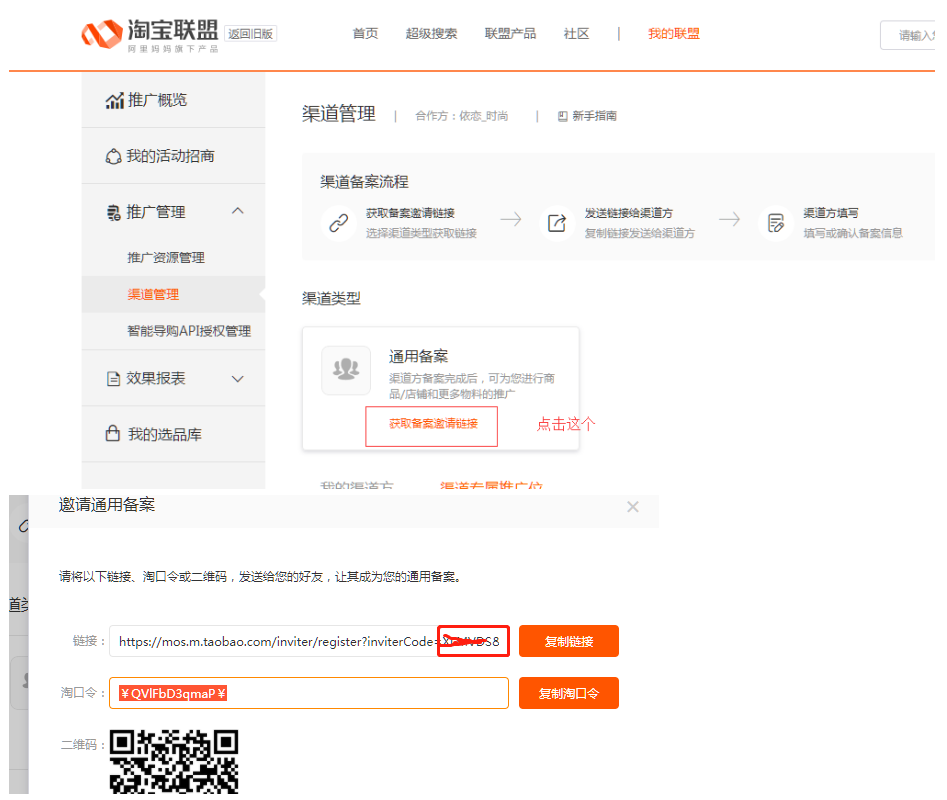
Task: Click the 我的活动招商 sidebar icon
Action: (114, 156)
